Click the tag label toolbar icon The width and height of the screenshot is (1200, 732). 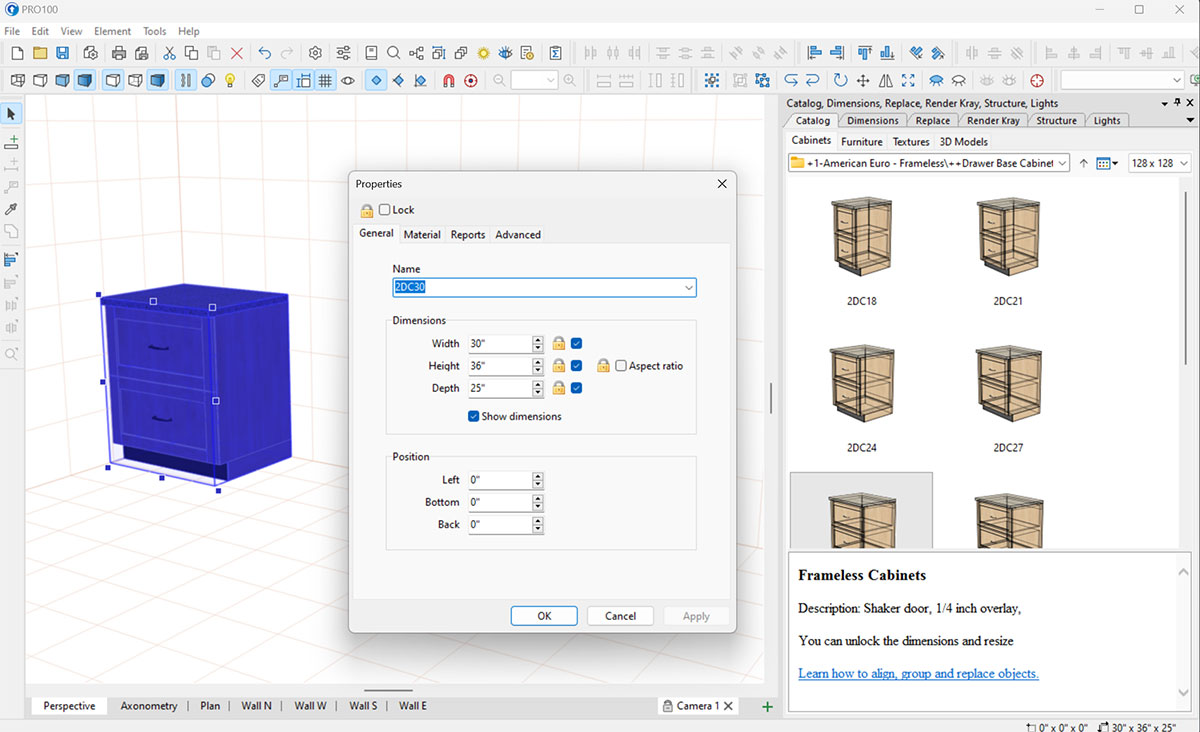259,80
